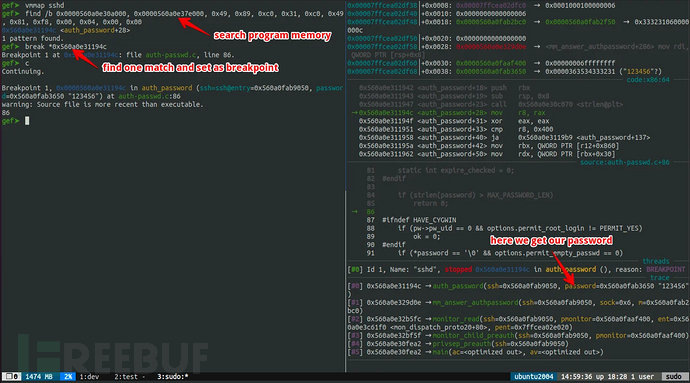Click the source-file-more-recent warning line
The width and height of the screenshot is (690, 383).
click(102, 104)
